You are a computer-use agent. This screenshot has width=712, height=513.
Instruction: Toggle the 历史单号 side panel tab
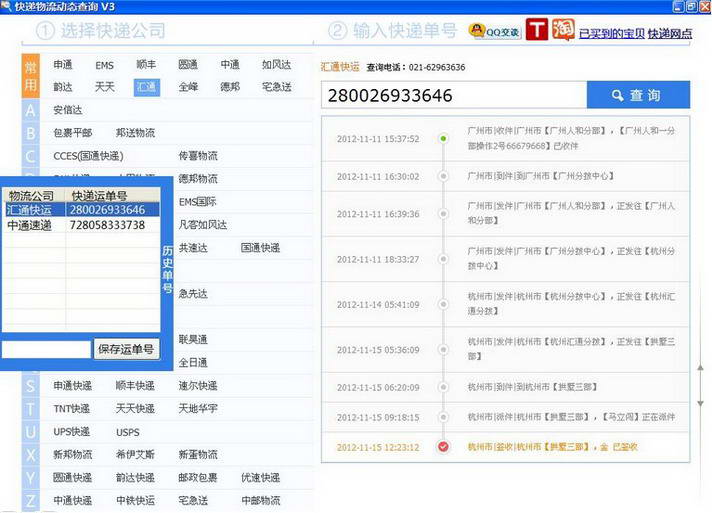pyautogui.click(x=167, y=269)
